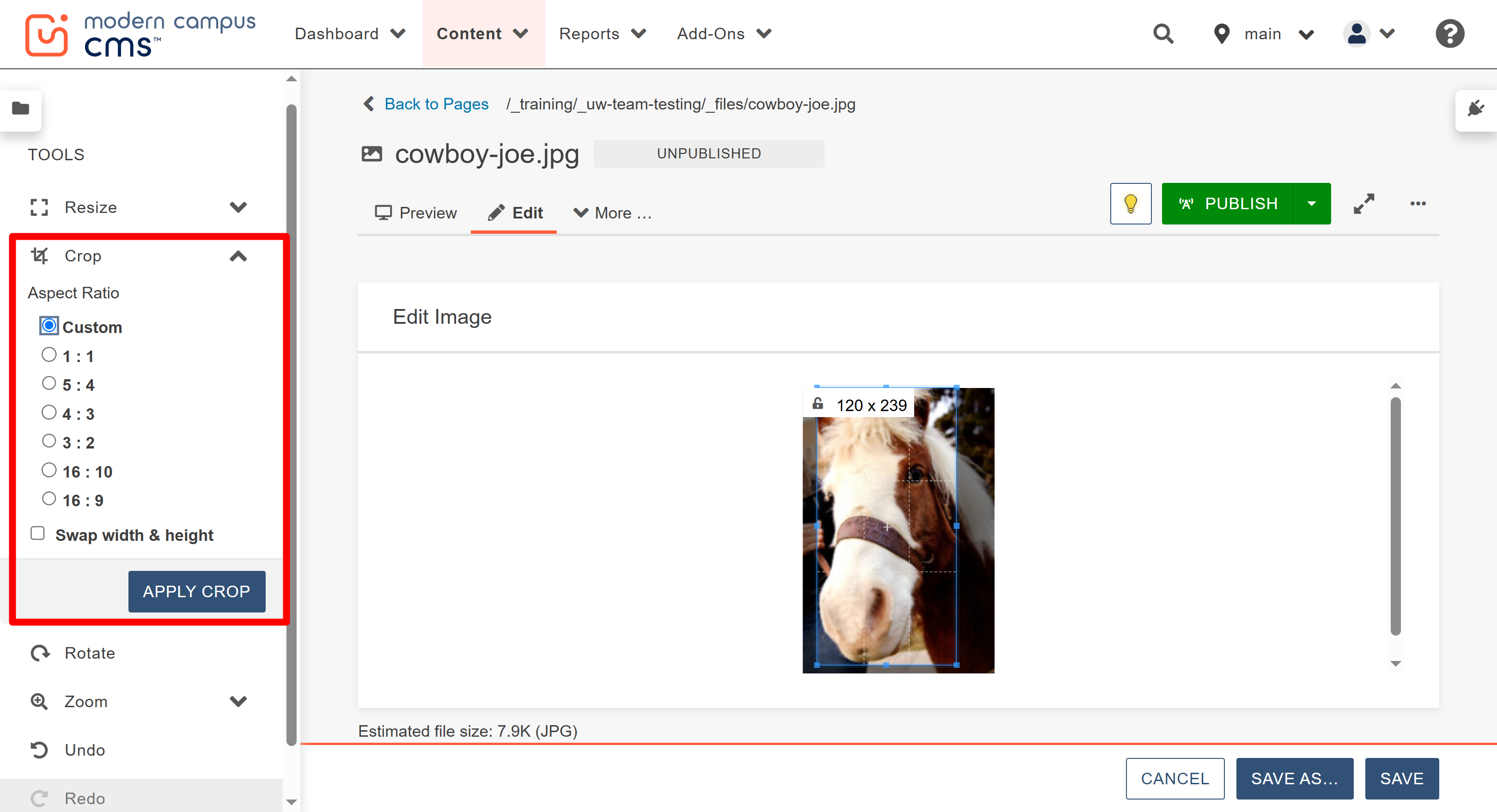Viewport: 1497px width, 812px height.
Task: Click the lightbulb tips icon
Action: (1130, 203)
